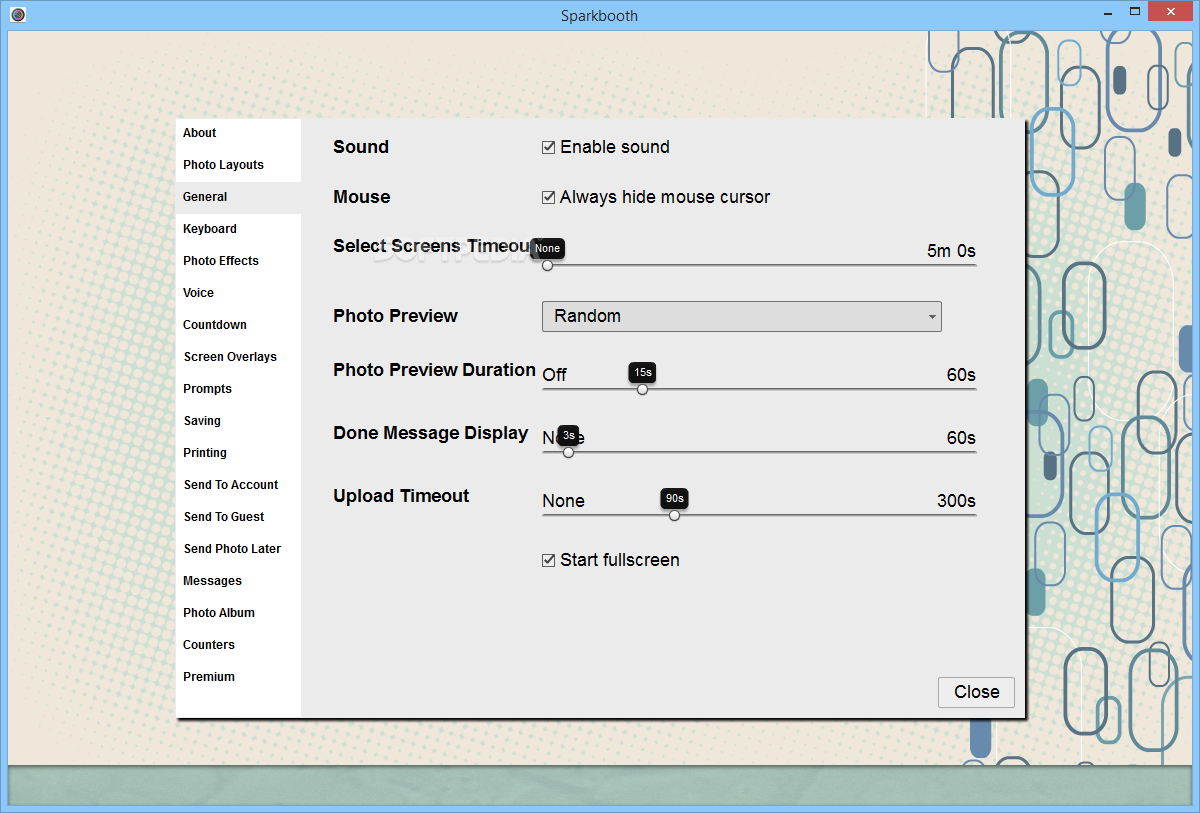The image size is (1200, 813).
Task: Click the Sound setting label
Action: click(361, 147)
